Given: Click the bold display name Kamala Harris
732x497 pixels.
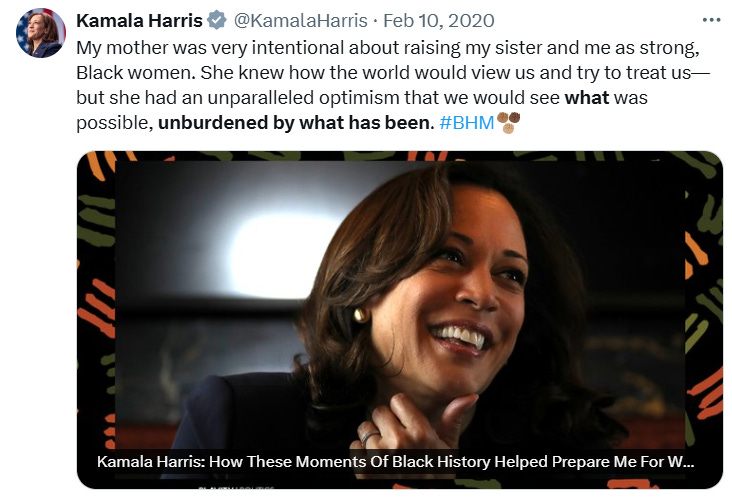Looking at the screenshot, I should tap(139, 21).
